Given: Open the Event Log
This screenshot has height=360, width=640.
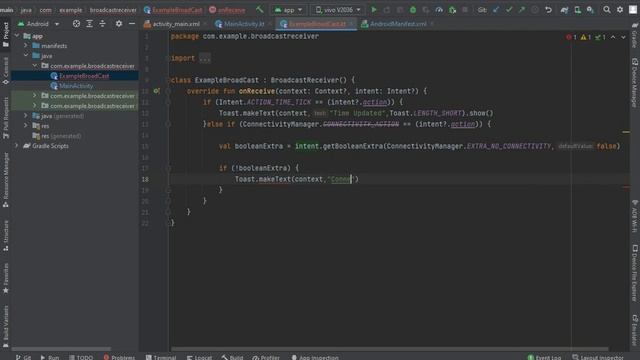Looking at the screenshot, I should 544,357.
